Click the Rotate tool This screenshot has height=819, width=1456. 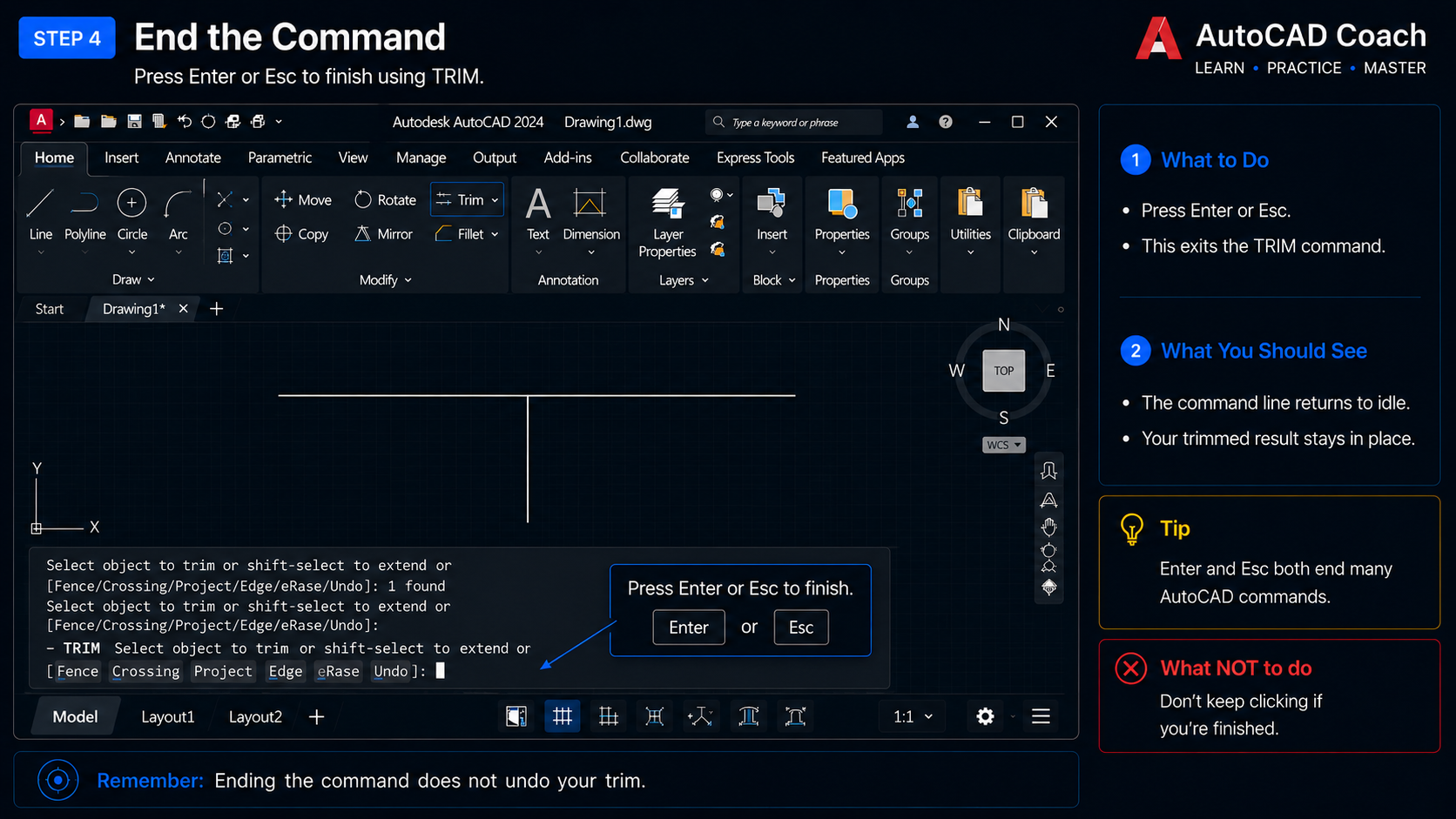385,200
